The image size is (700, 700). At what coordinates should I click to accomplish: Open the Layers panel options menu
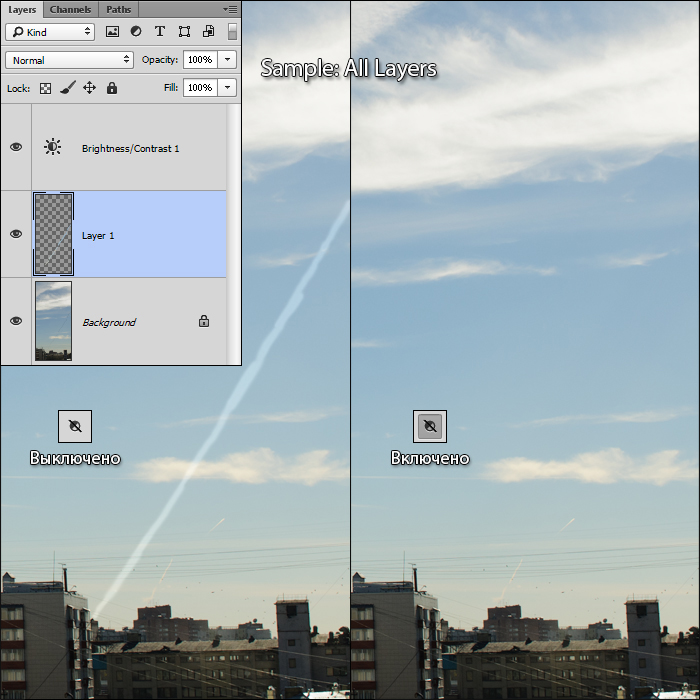[x=230, y=9]
